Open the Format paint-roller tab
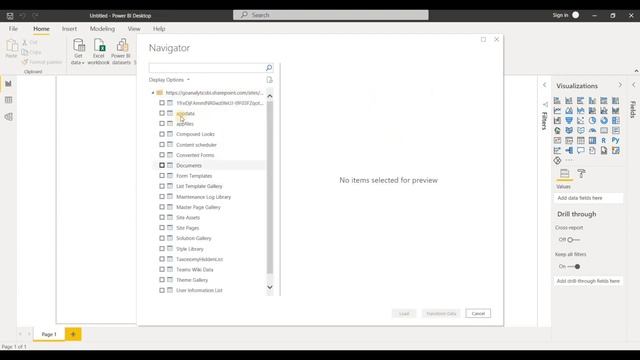This screenshot has width=640, height=360. [x=581, y=173]
